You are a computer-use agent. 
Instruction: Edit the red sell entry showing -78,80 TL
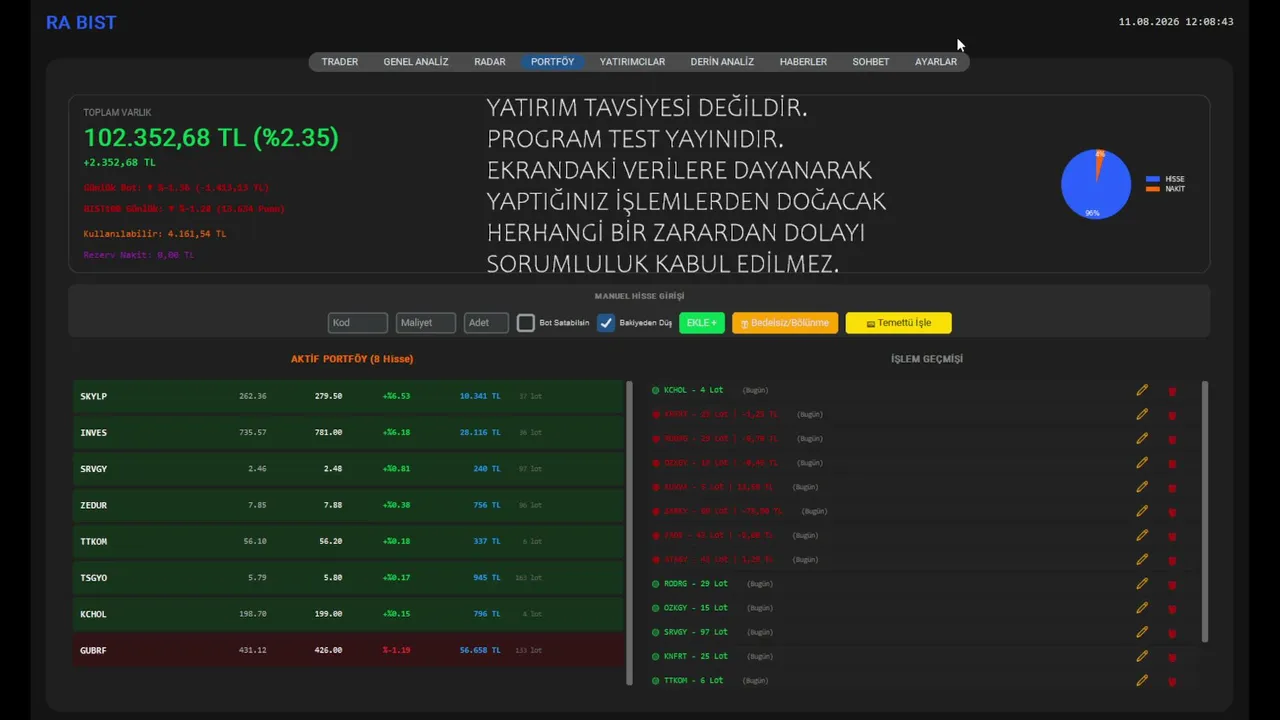(1142, 511)
